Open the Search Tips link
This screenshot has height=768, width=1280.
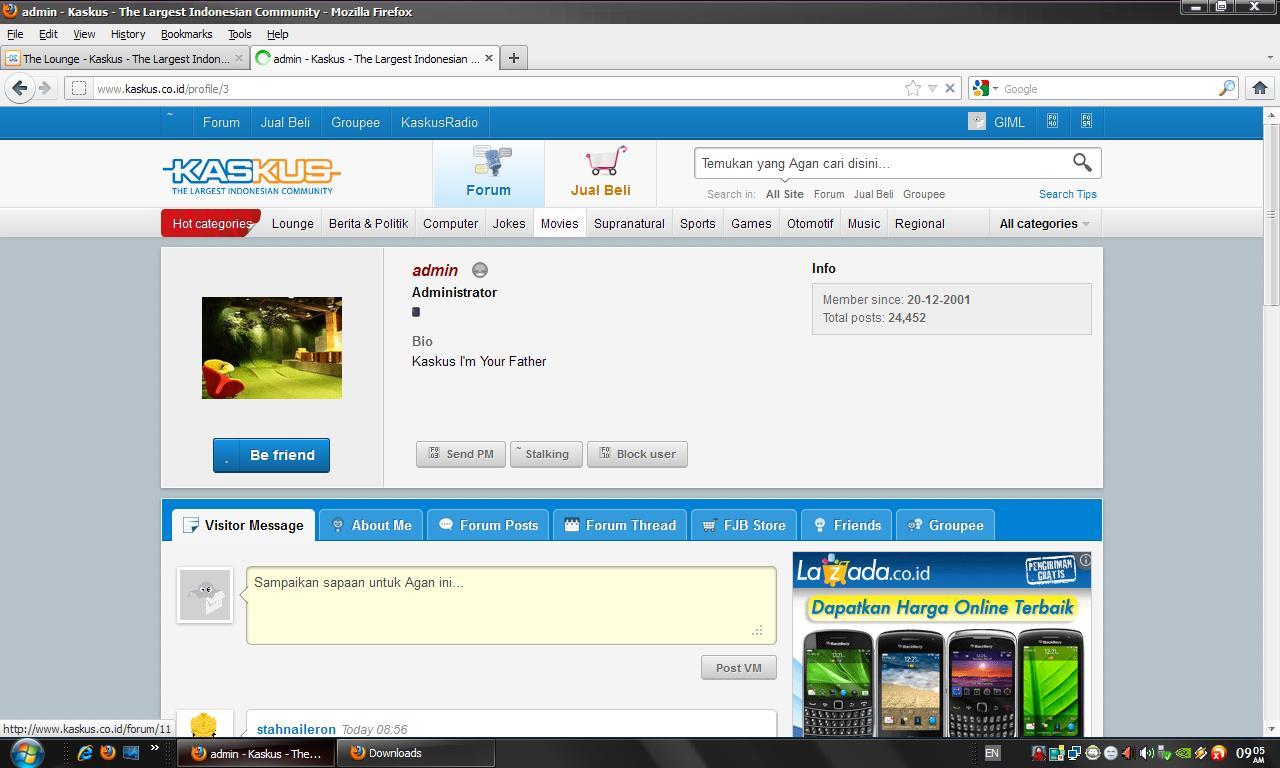(1067, 194)
